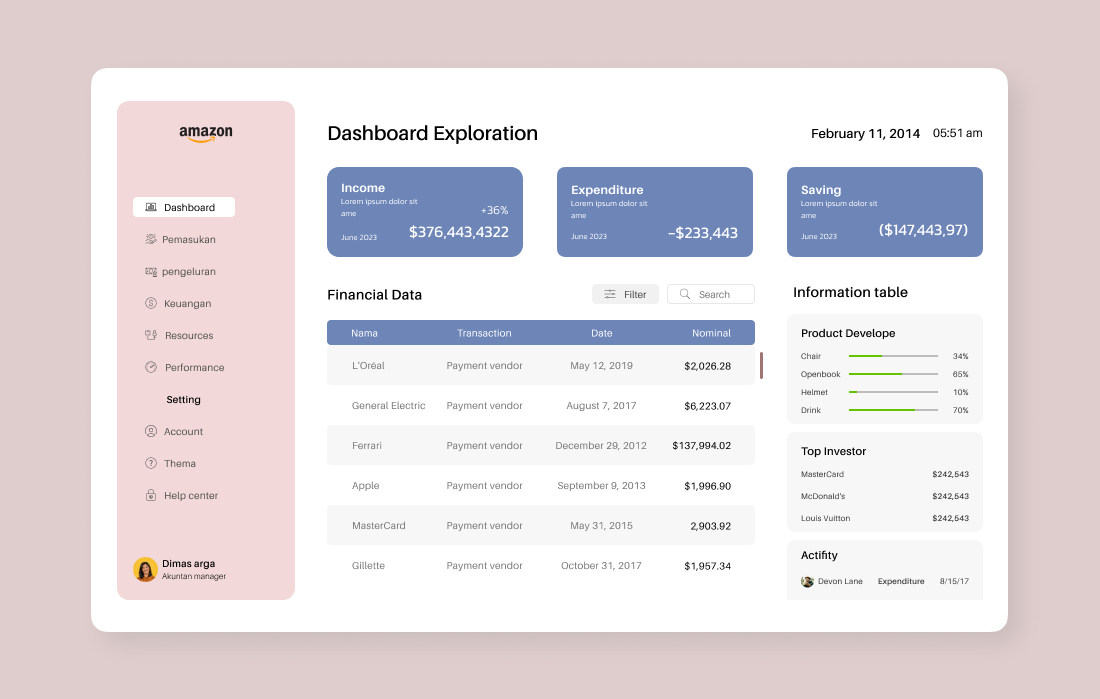Select the Dashboard icon in the sidebar
The image size is (1100, 699).
pyautogui.click(x=151, y=207)
